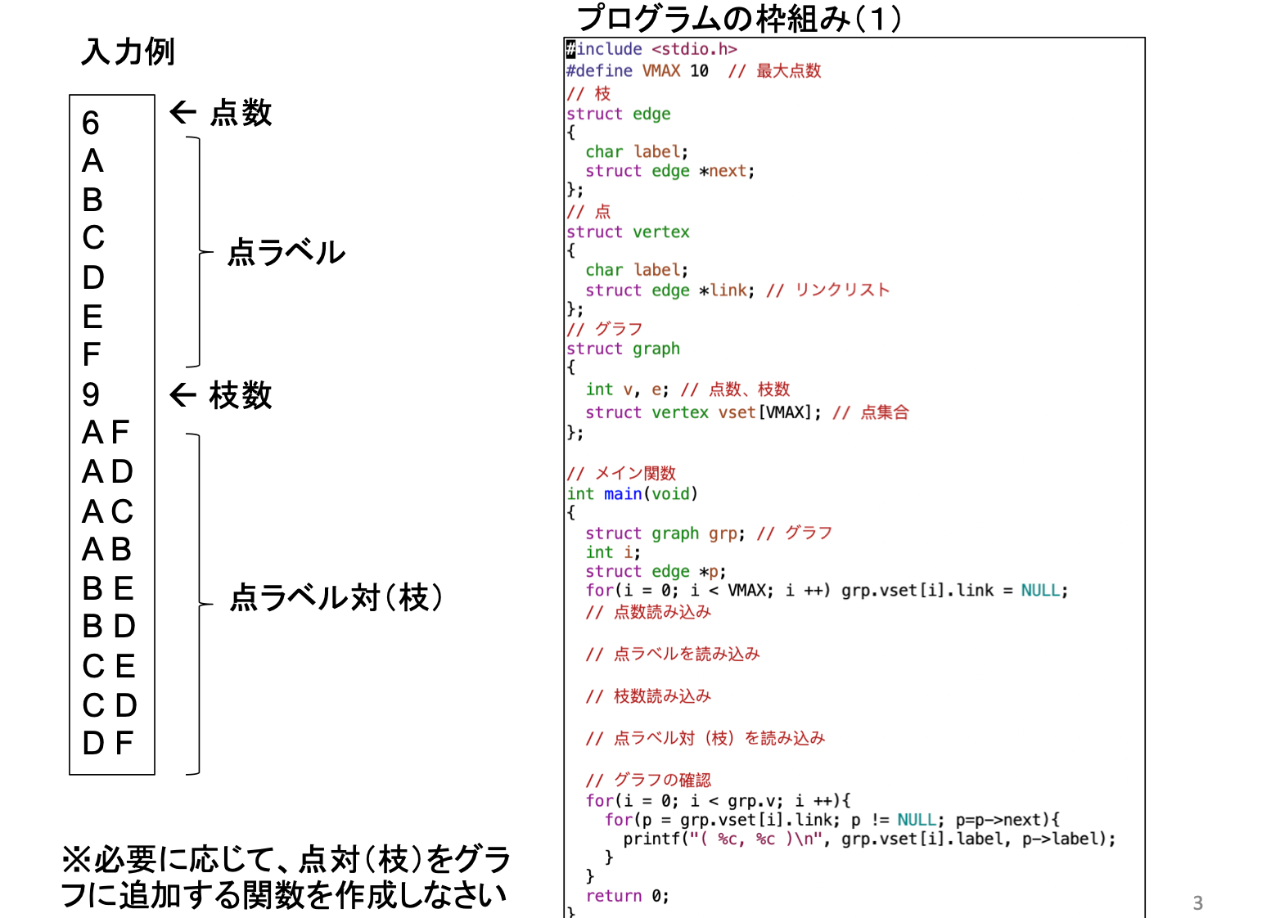Click the arrow pointing to 点数
This screenshot has width=1280, height=918.
tap(184, 113)
